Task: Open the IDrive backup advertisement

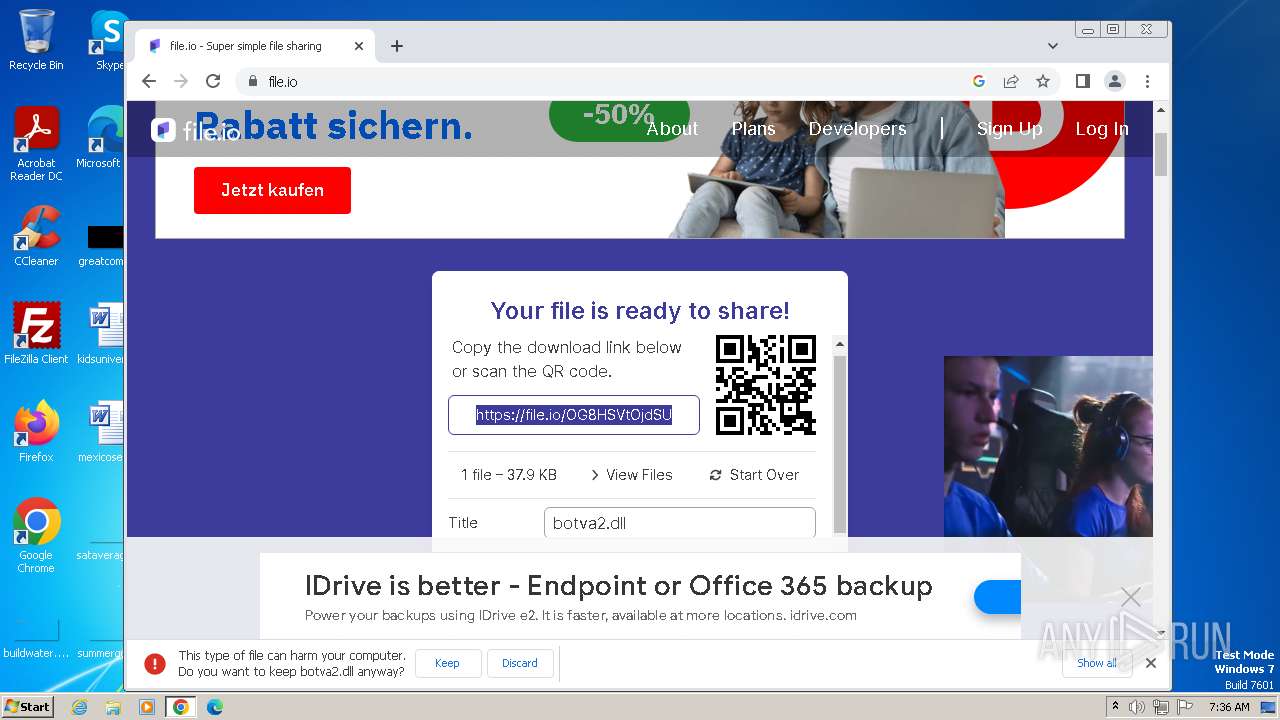Action: click(x=640, y=597)
